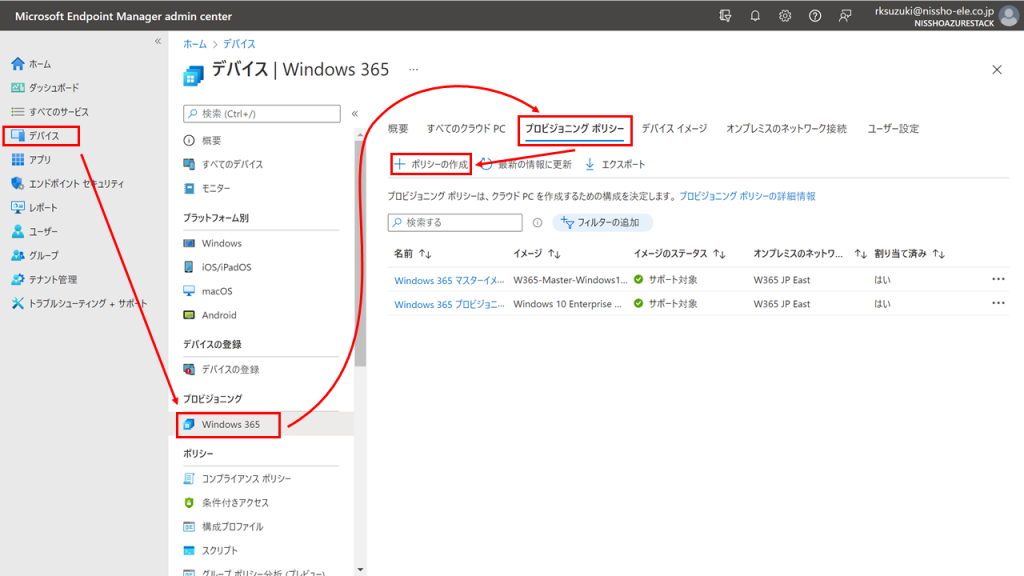Select Android platform entry
The width and height of the screenshot is (1024, 576).
[x=210, y=315]
